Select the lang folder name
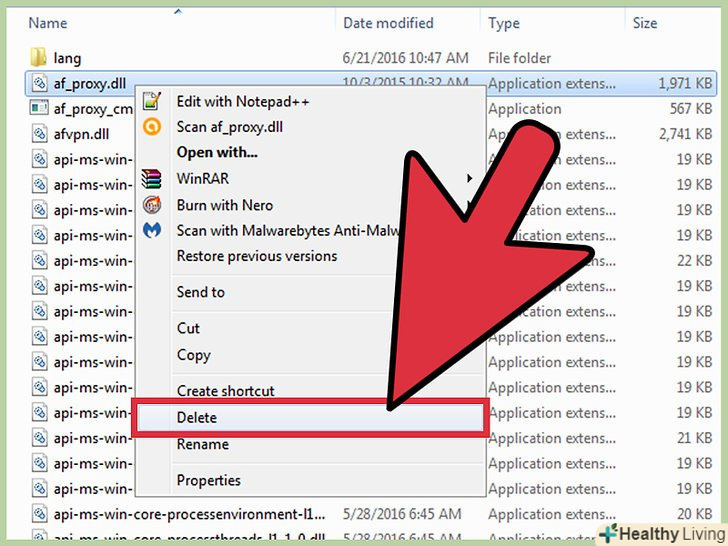The width and height of the screenshot is (728, 546). (67, 58)
